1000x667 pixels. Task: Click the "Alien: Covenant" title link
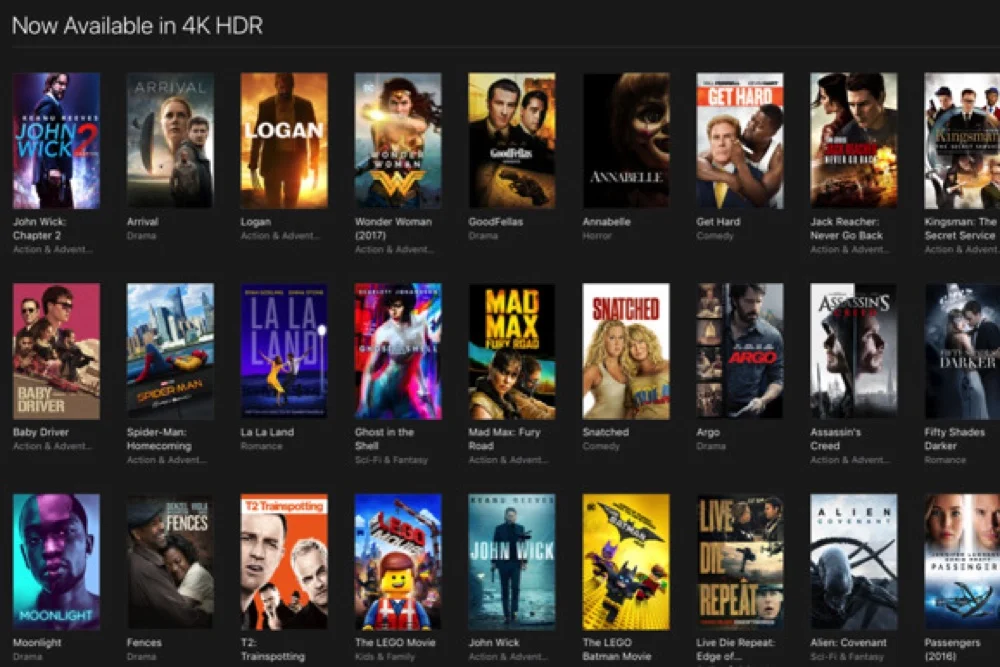coord(848,643)
